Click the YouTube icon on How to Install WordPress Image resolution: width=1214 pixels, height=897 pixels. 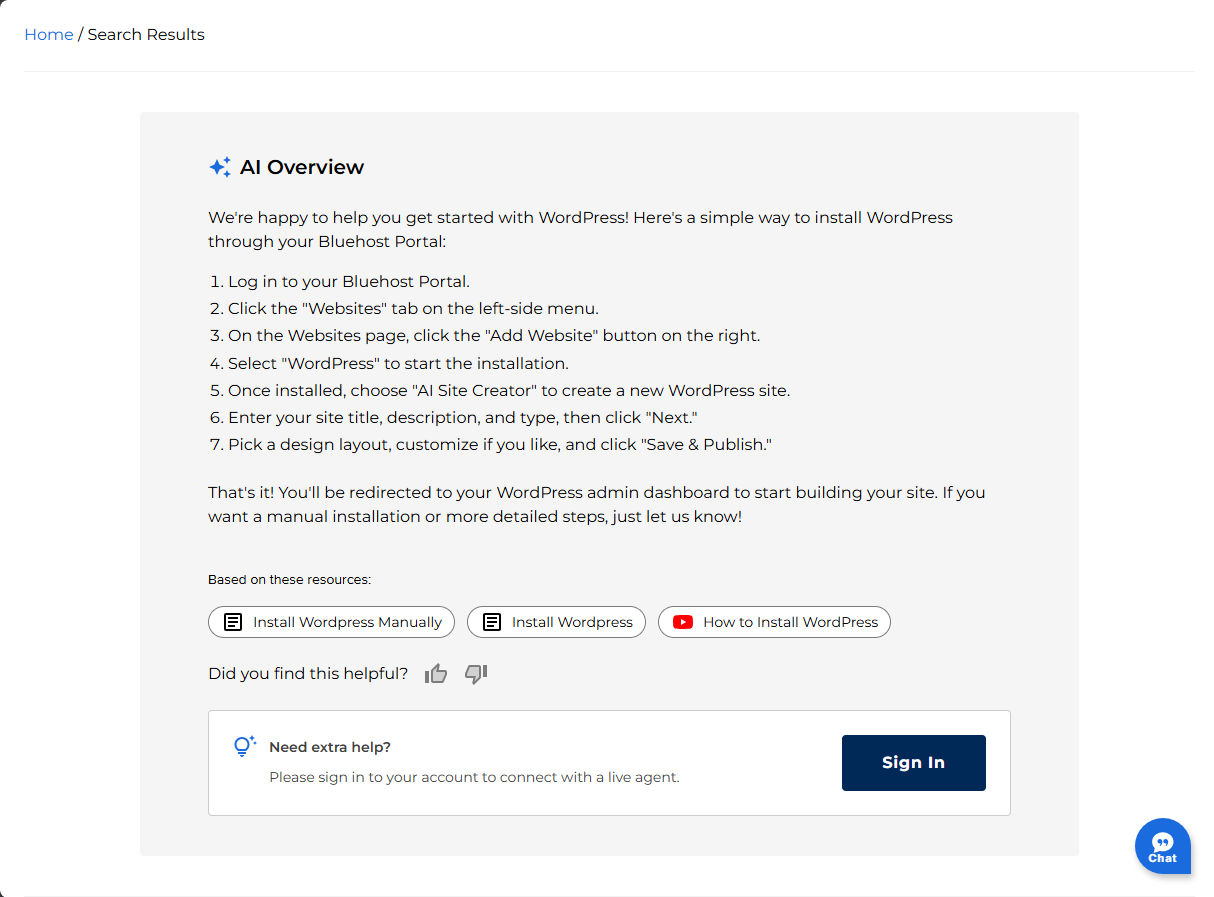(x=682, y=621)
